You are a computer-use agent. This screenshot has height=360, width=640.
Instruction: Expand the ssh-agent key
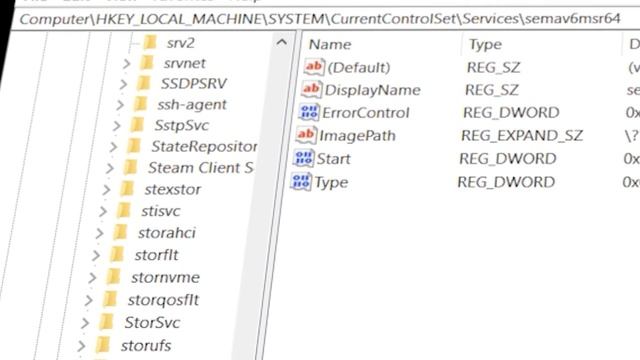click(120, 104)
